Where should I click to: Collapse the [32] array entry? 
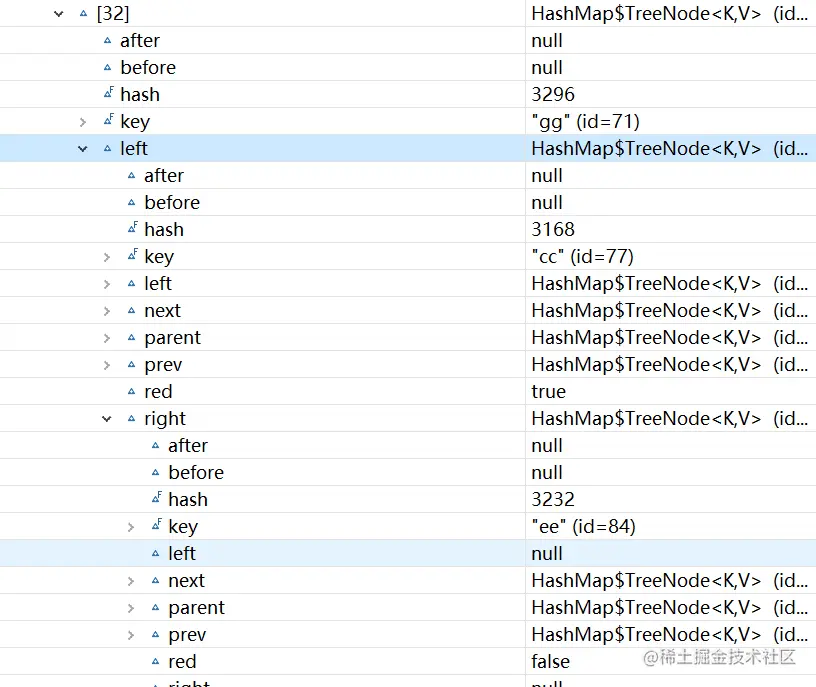(59, 14)
